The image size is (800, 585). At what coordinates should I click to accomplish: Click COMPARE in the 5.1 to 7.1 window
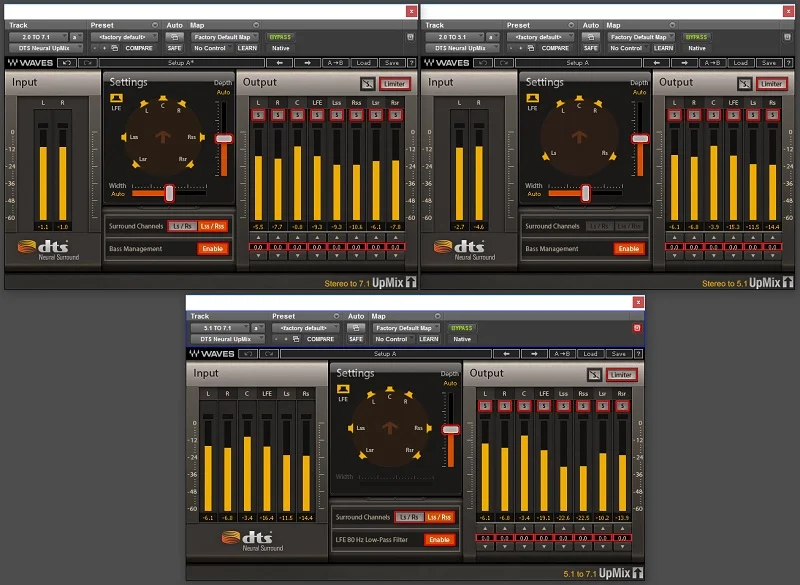point(320,339)
